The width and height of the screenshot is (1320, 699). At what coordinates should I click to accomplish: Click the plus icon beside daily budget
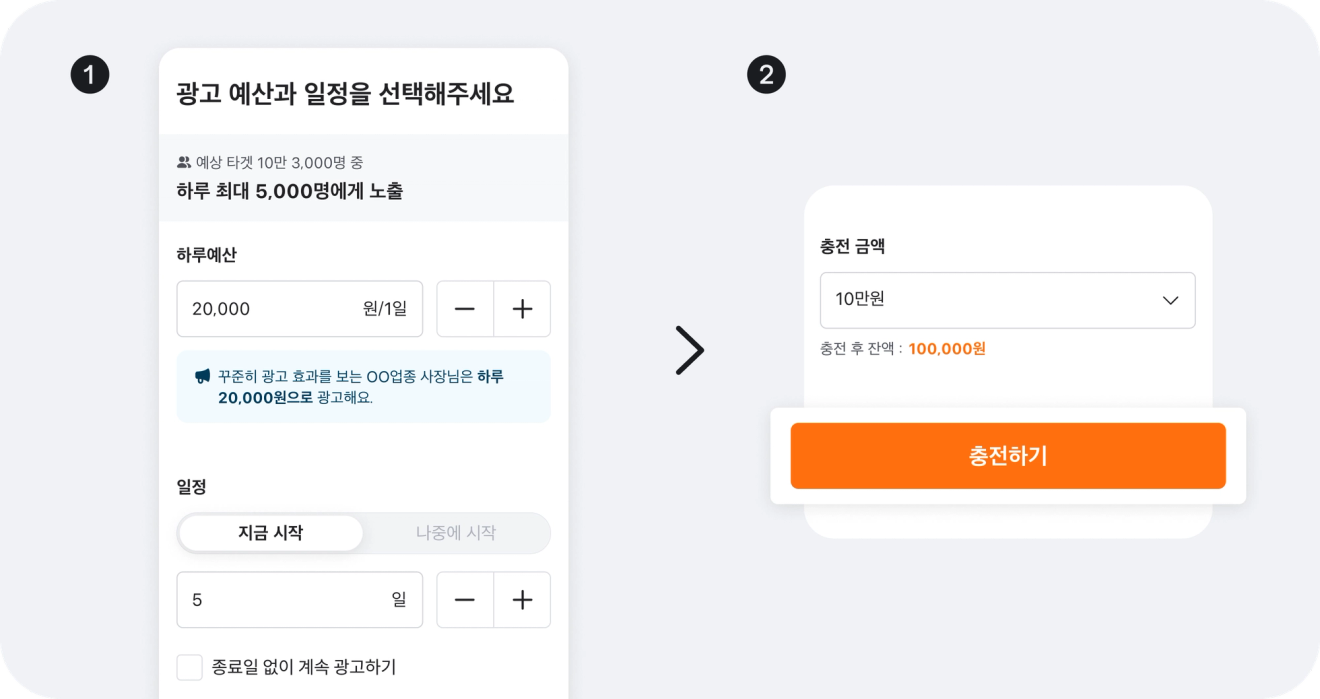[x=522, y=309]
